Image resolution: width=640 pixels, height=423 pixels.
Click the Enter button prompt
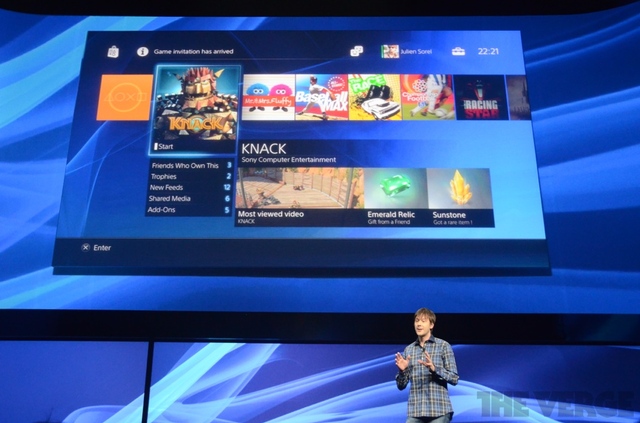[97, 247]
